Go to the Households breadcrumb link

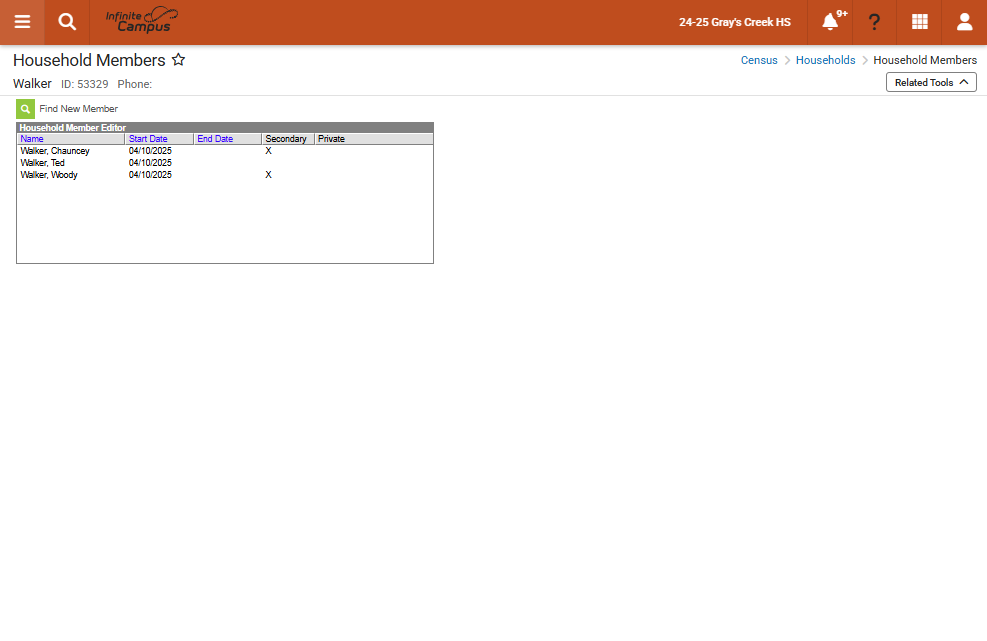825,60
